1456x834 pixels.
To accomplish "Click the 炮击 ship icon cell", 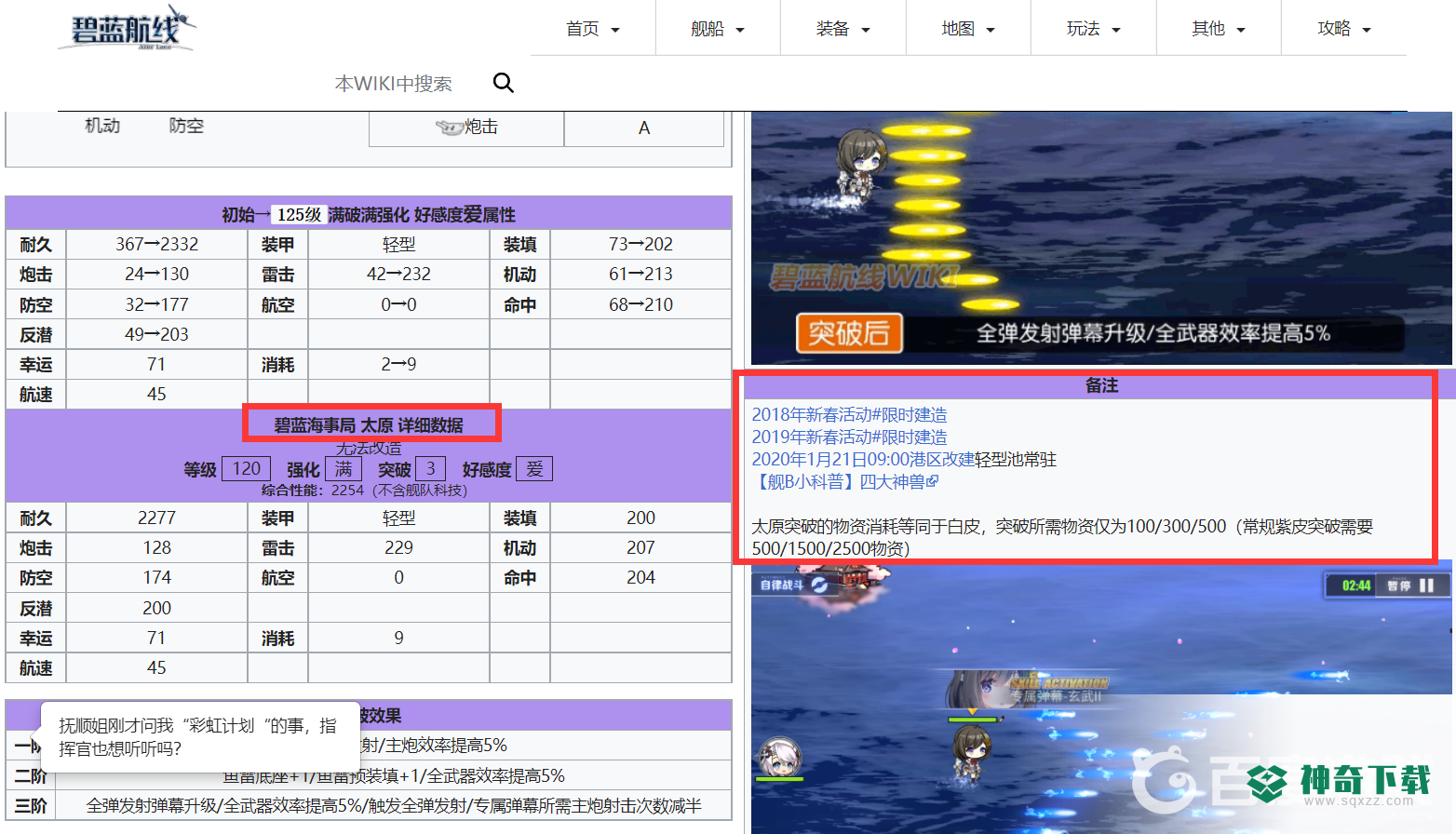I will pos(466,128).
